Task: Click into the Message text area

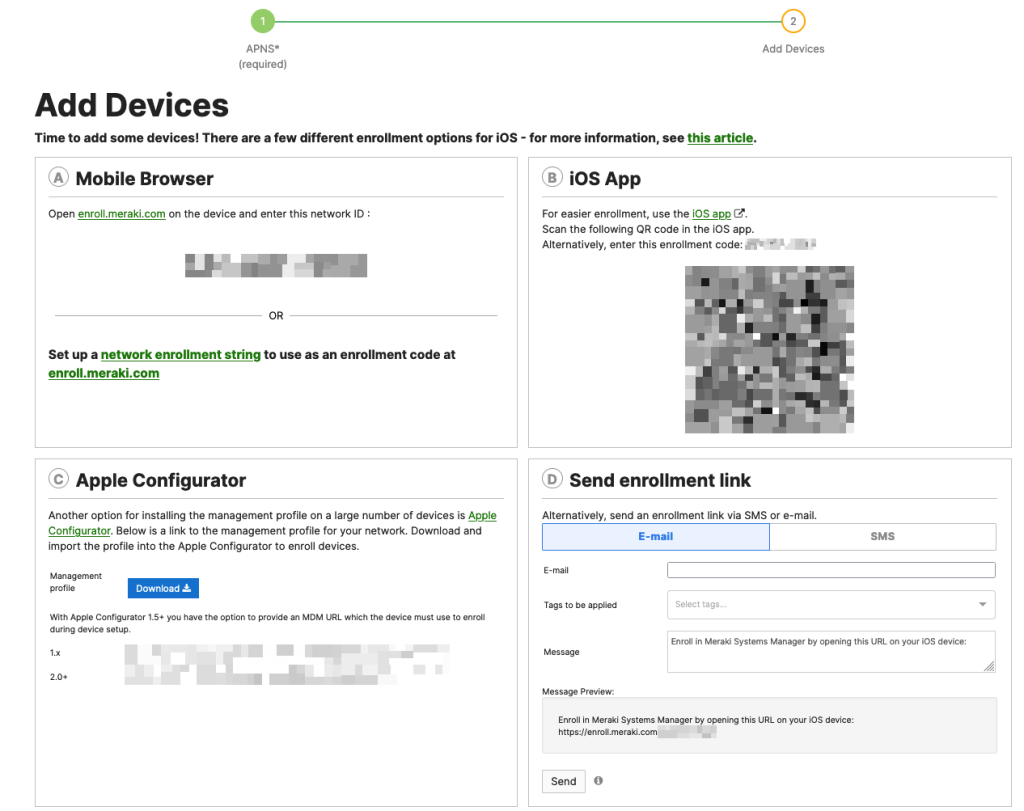Action: (830, 651)
